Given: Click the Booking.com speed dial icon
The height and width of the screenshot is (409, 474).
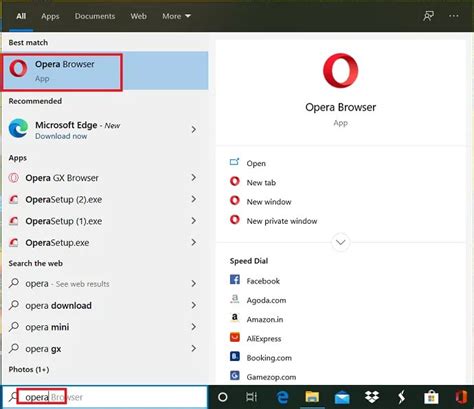Looking at the screenshot, I should click(x=235, y=357).
